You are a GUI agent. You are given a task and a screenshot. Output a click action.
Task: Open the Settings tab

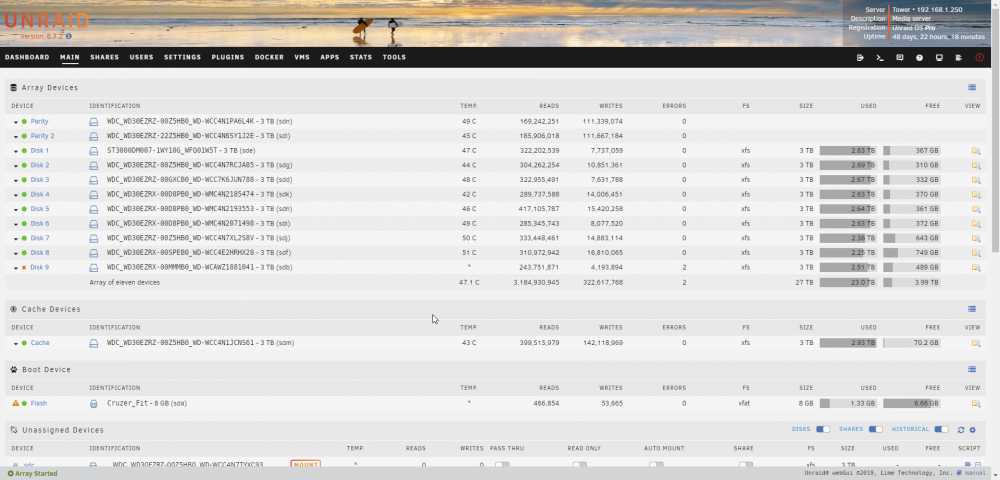182,57
